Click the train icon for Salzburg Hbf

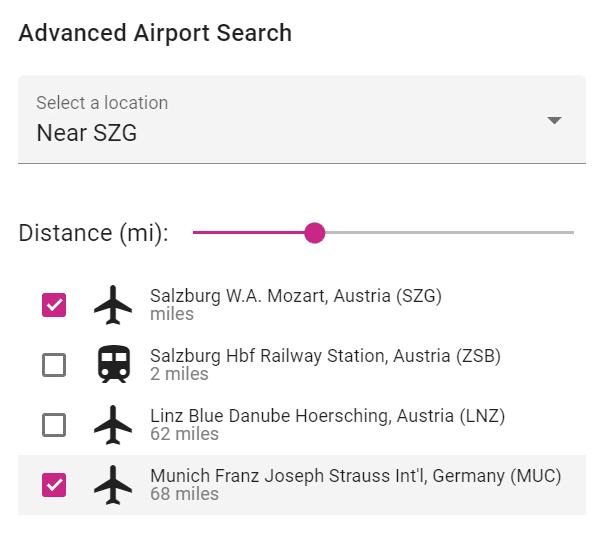click(x=113, y=365)
